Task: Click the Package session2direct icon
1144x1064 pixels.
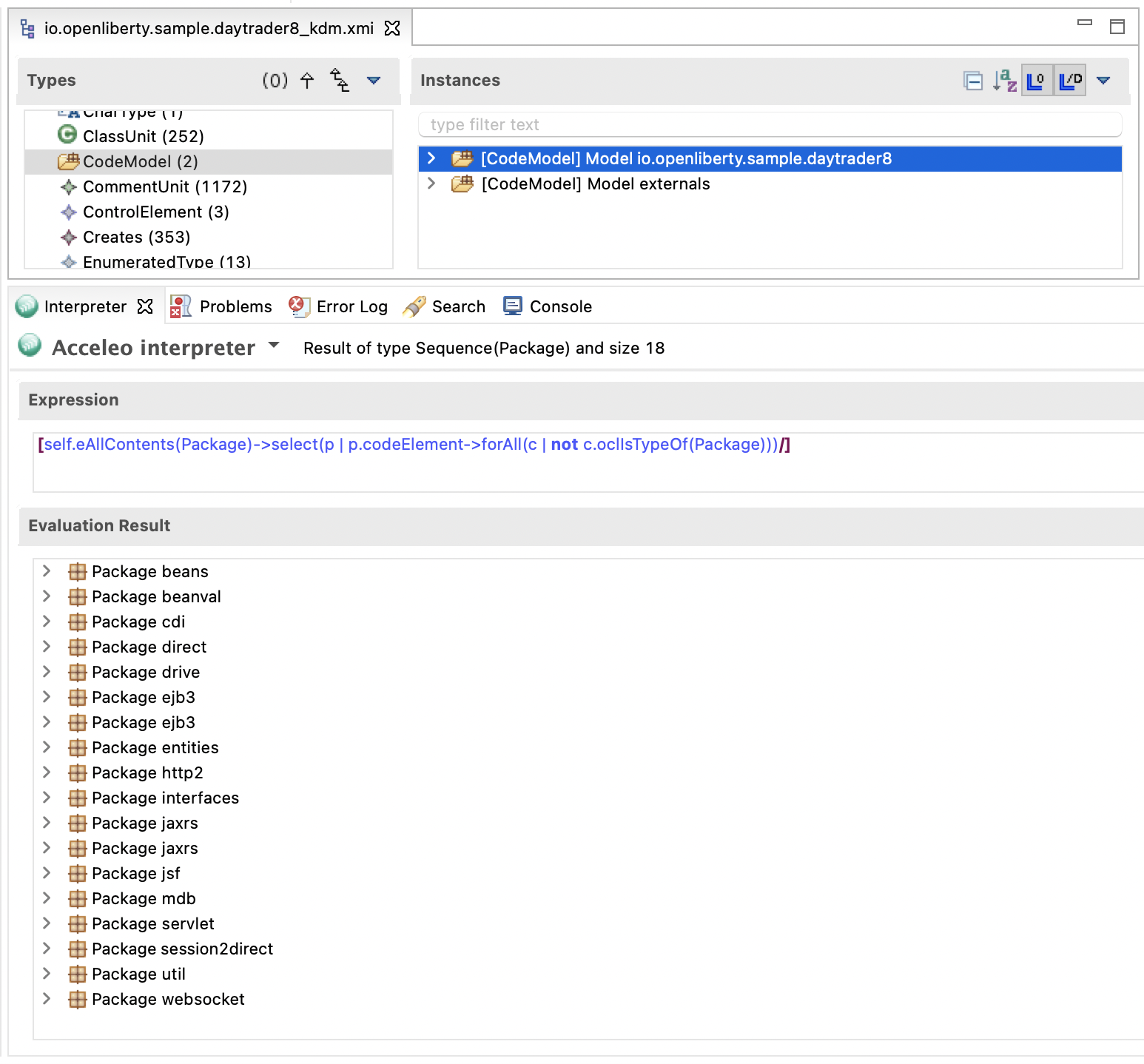Action: 78,949
